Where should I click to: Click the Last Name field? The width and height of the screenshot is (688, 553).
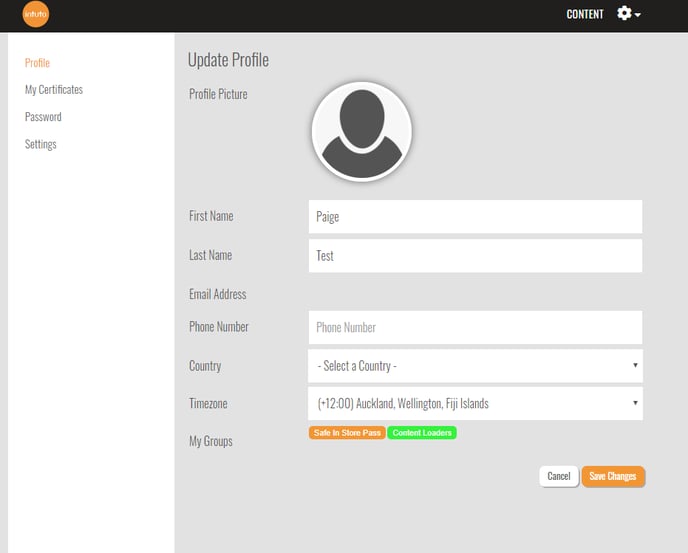point(475,255)
